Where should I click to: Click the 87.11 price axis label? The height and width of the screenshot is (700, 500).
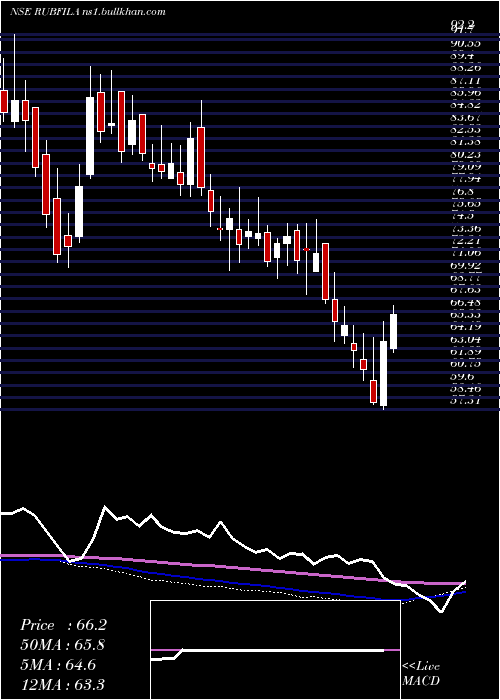pyautogui.click(x=464, y=81)
